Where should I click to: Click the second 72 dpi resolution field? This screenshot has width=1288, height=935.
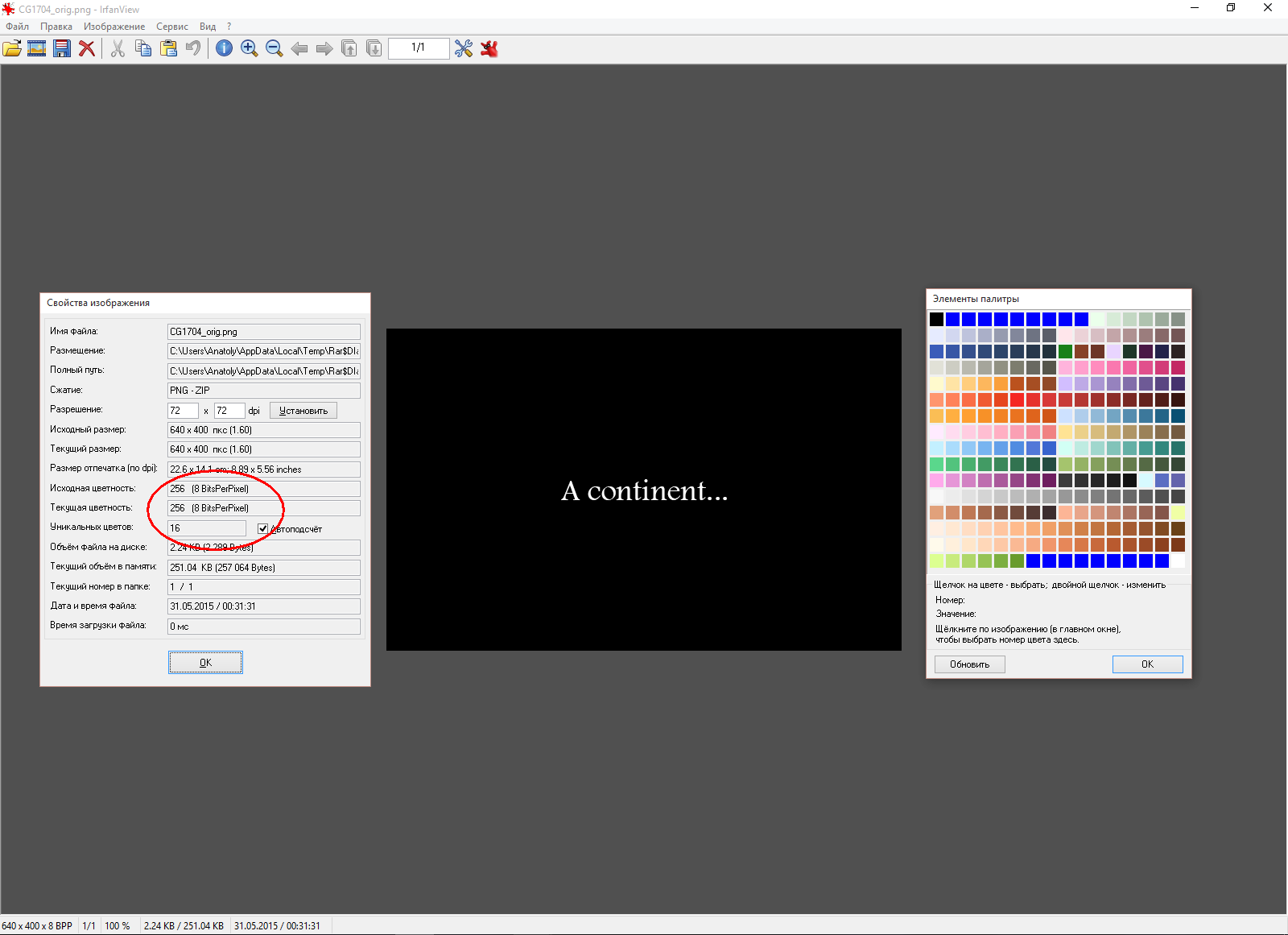click(x=229, y=411)
